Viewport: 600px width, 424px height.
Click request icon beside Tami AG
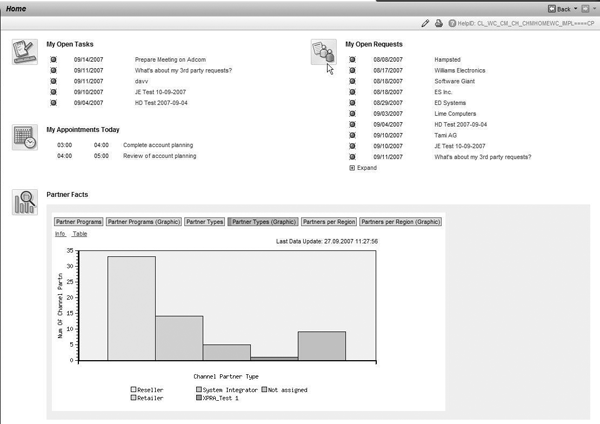pos(352,135)
